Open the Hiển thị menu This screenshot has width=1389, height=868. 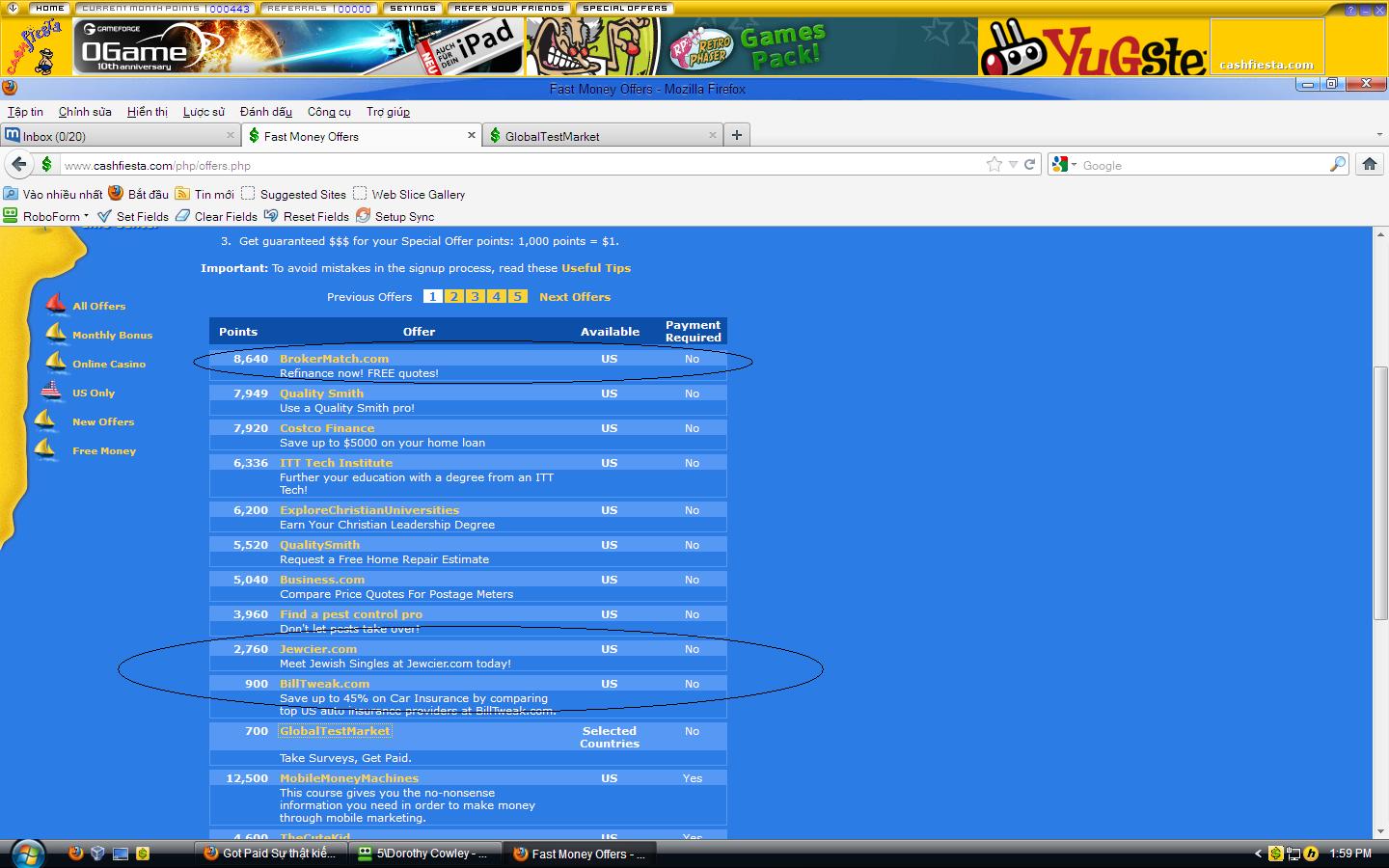tap(148, 112)
